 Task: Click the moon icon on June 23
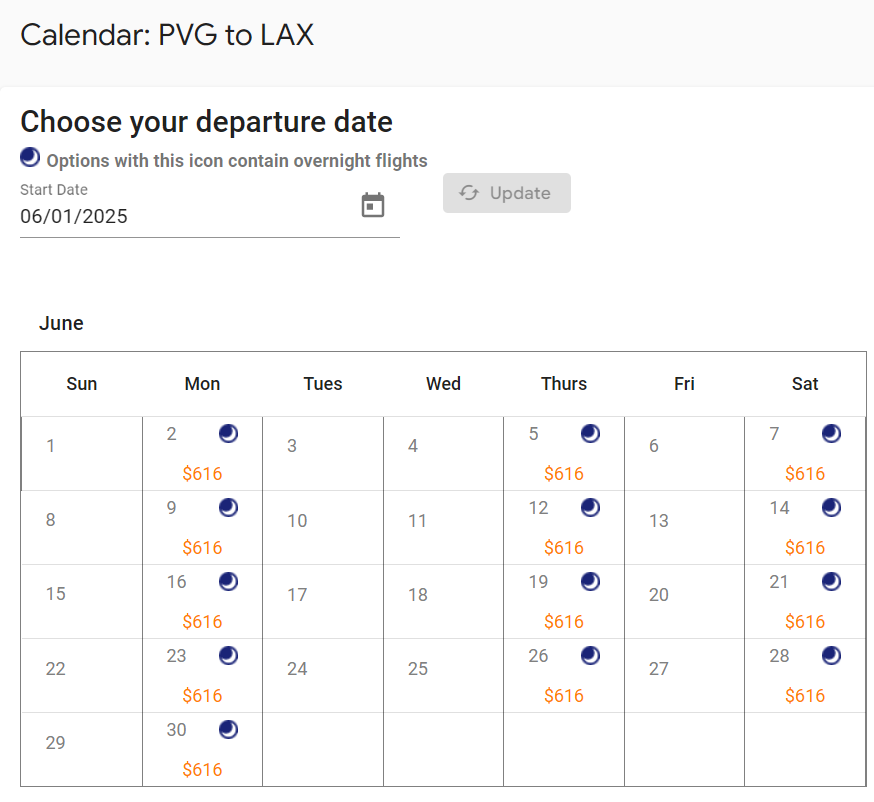(x=228, y=656)
